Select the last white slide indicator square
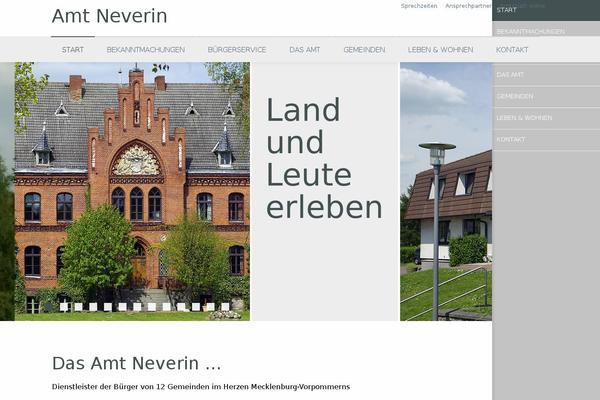 tap(225, 307)
